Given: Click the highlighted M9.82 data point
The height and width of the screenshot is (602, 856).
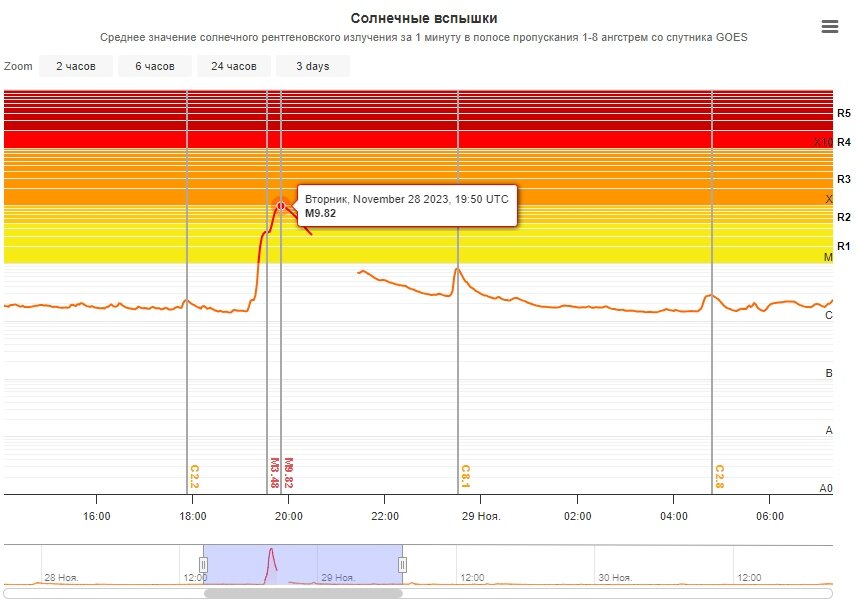Looking at the screenshot, I should [281, 206].
